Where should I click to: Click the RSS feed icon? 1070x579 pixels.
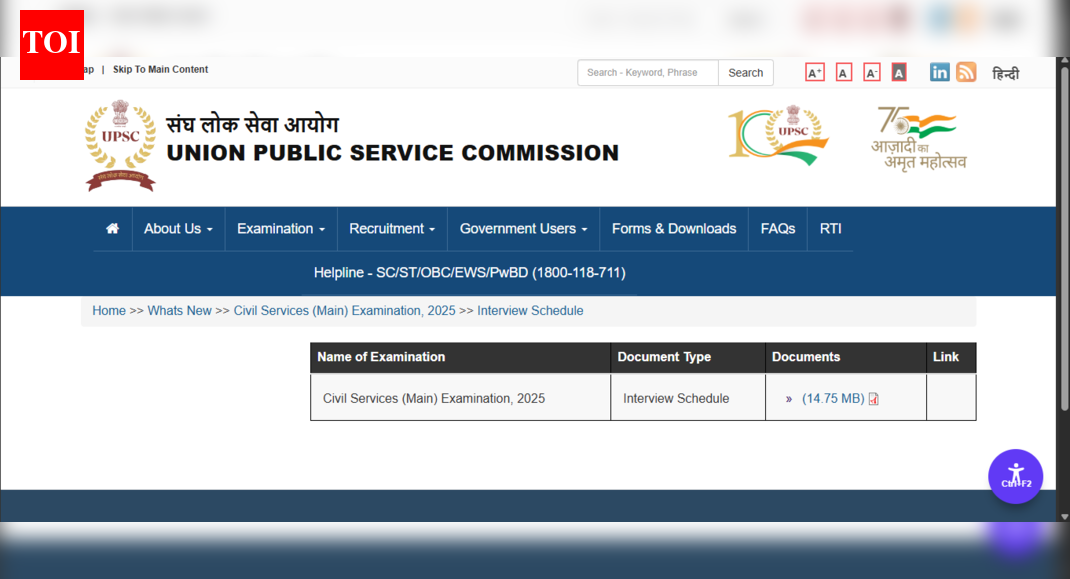click(x=966, y=72)
